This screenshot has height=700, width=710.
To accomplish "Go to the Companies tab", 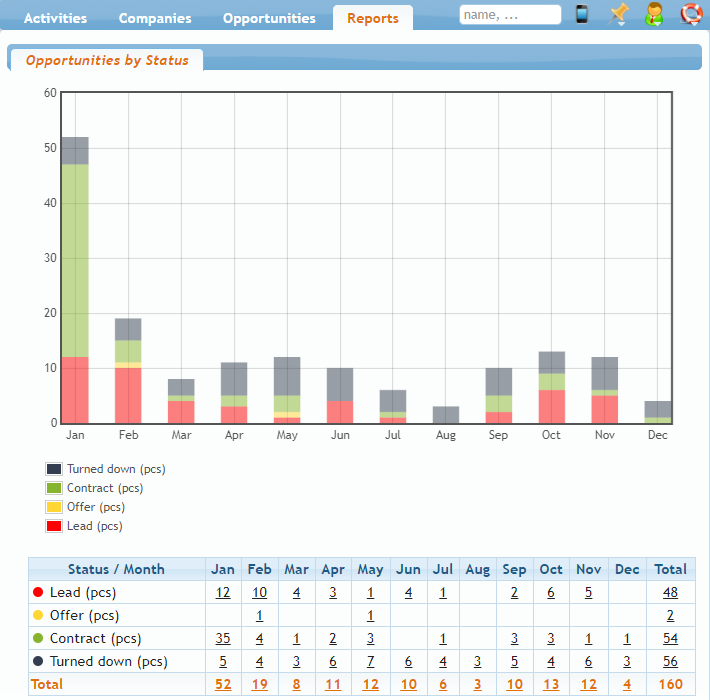I will tap(155, 18).
